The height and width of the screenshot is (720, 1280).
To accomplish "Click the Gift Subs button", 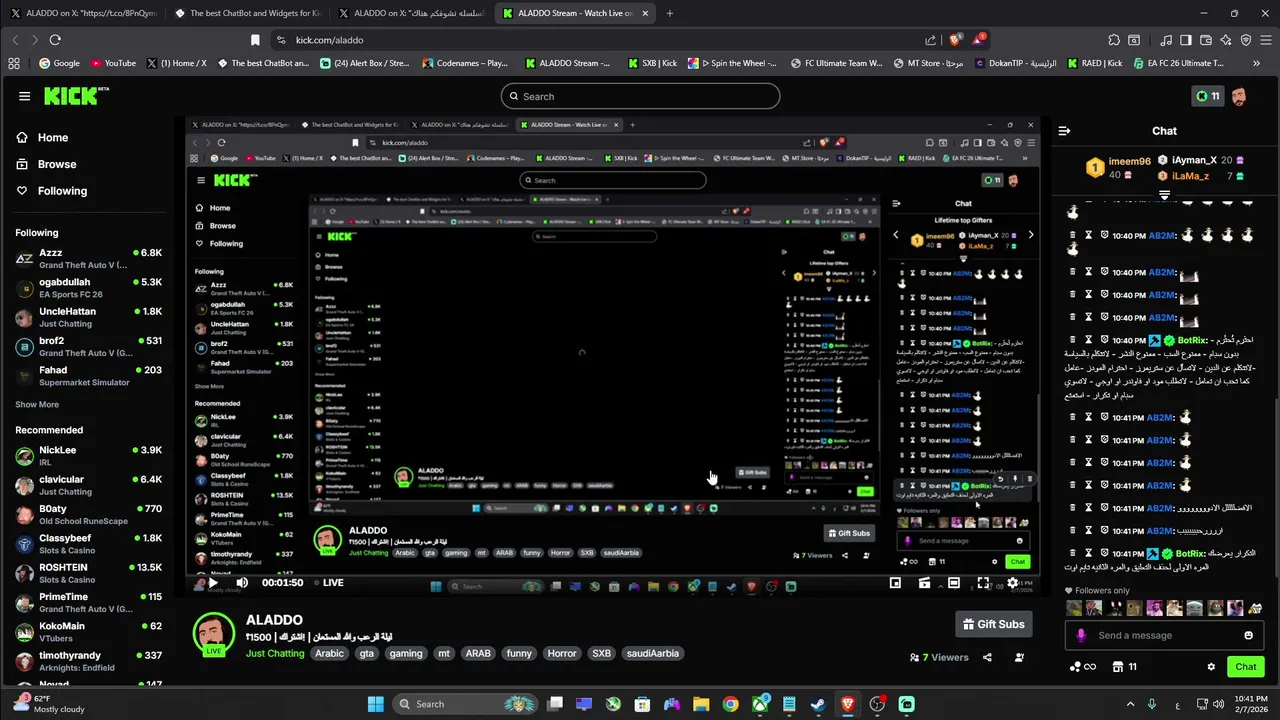I will [994, 624].
